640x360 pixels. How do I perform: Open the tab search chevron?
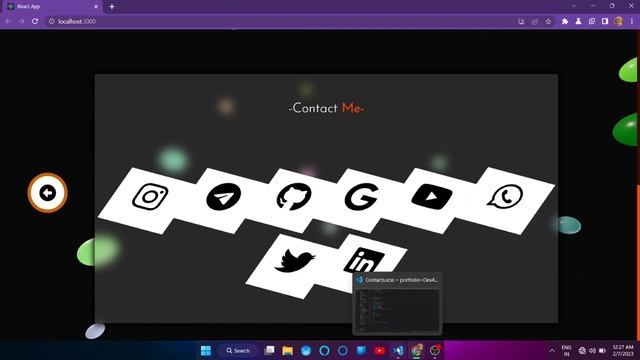pos(574,6)
